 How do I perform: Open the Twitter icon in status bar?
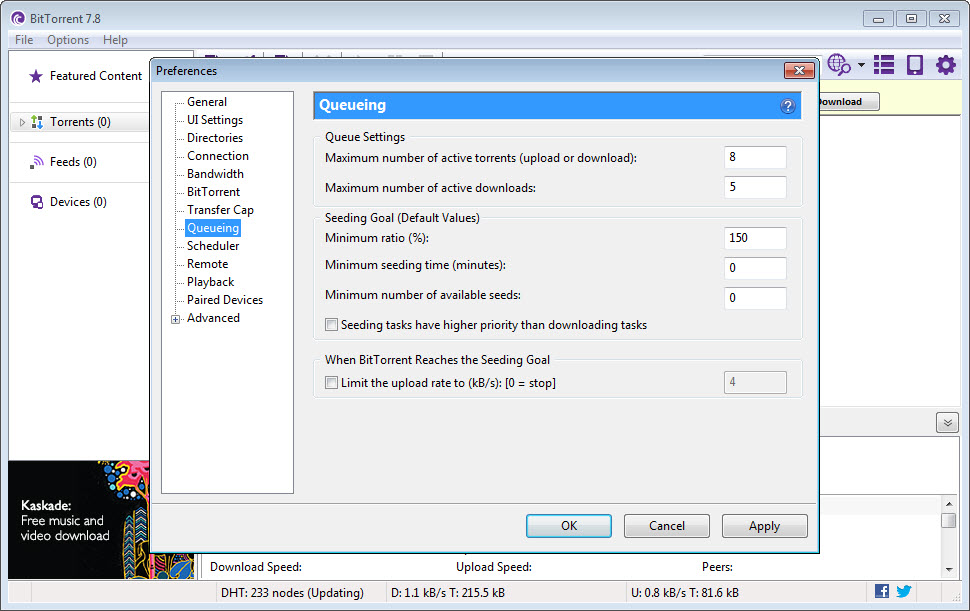(904, 591)
